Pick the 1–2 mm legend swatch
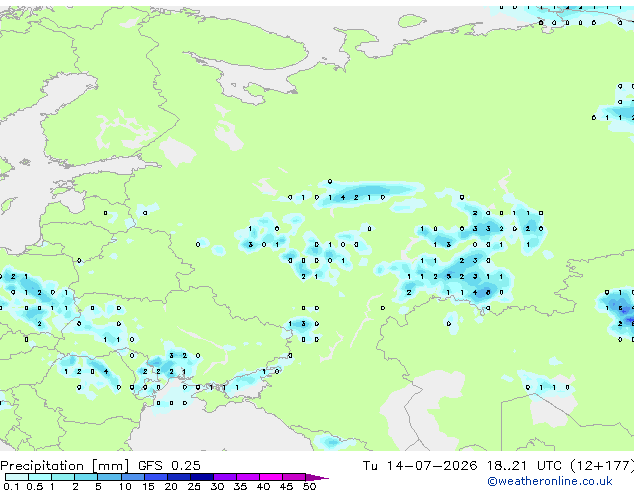Screen dimensions: 634x490 pos(63,477)
